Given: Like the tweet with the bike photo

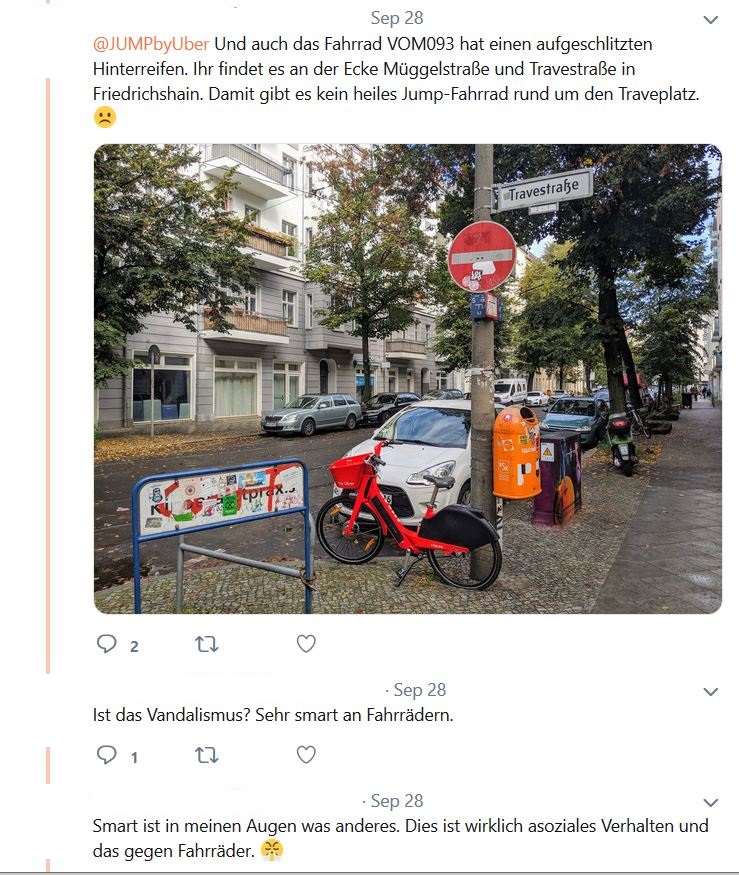Looking at the screenshot, I should tap(306, 643).
